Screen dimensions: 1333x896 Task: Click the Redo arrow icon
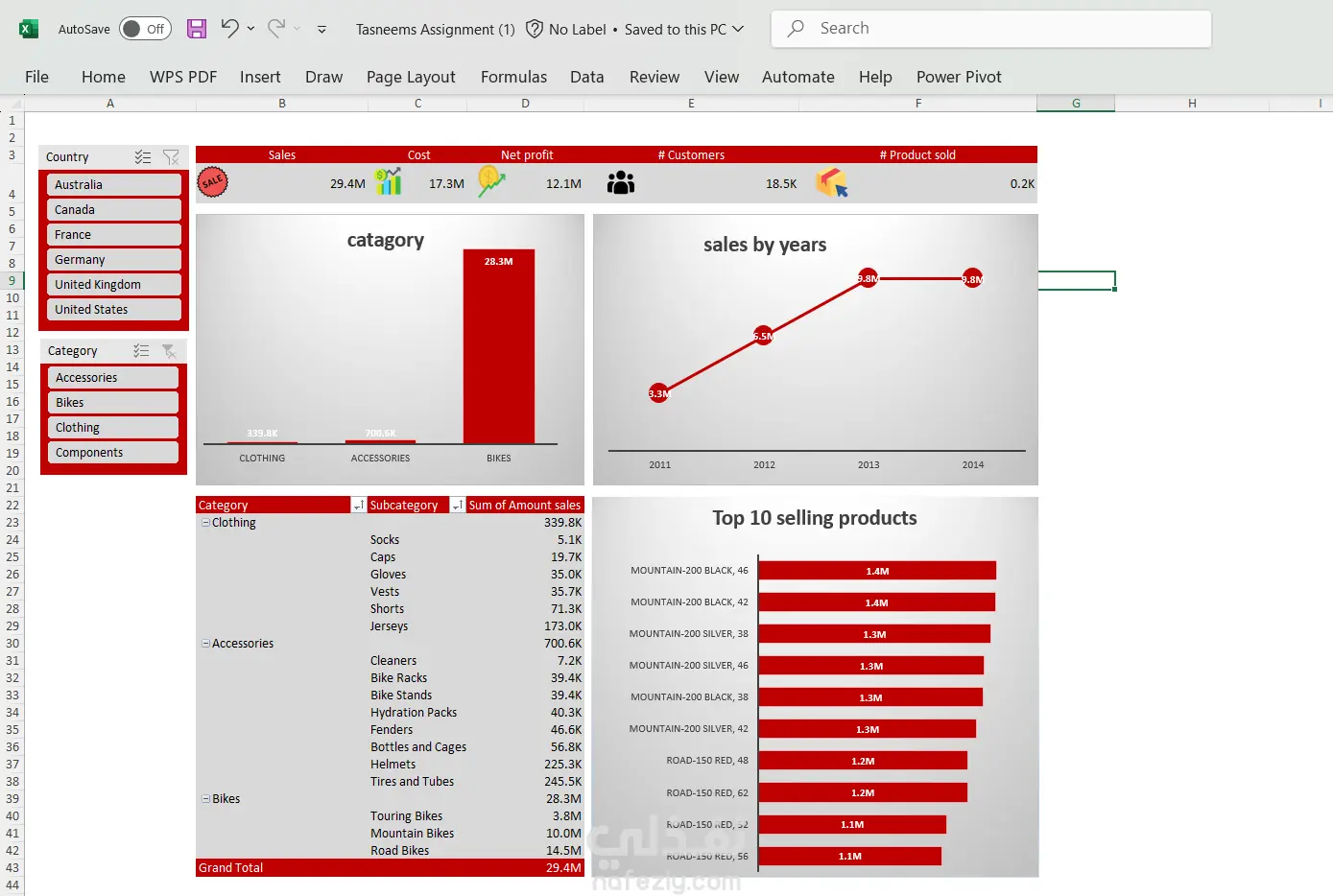[276, 29]
